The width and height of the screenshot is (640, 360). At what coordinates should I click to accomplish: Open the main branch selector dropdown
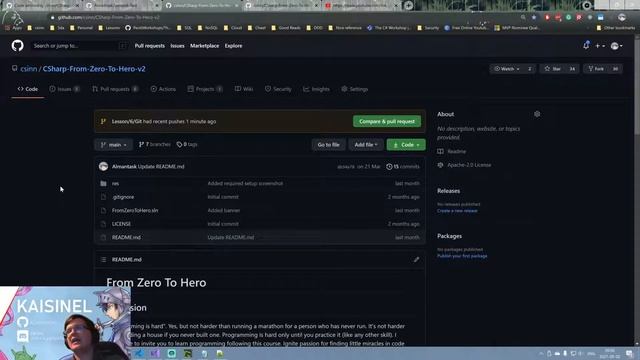pos(113,145)
